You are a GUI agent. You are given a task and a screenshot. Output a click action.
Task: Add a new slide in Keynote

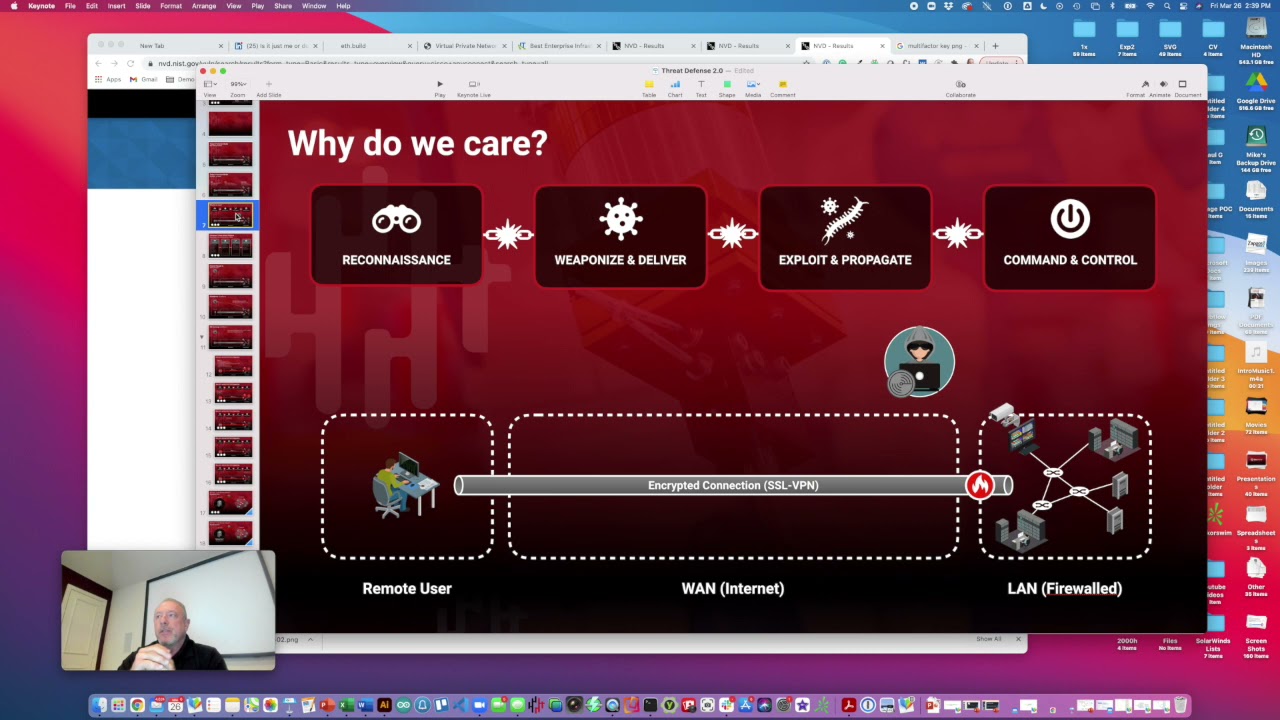(268, 88)
